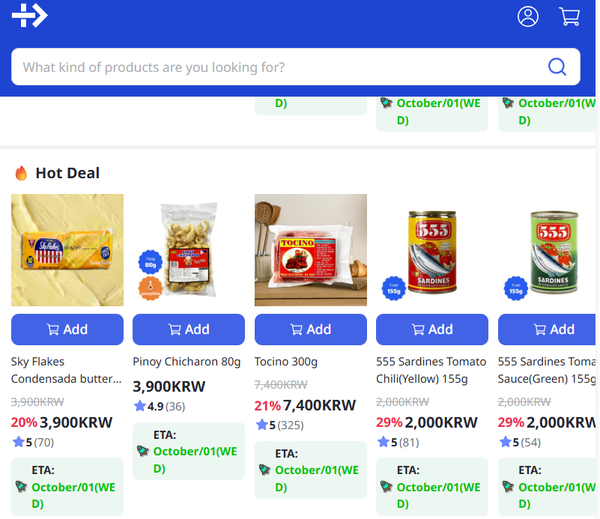
Task: Open the user account profile icon
Action: [x=528, y=16]
